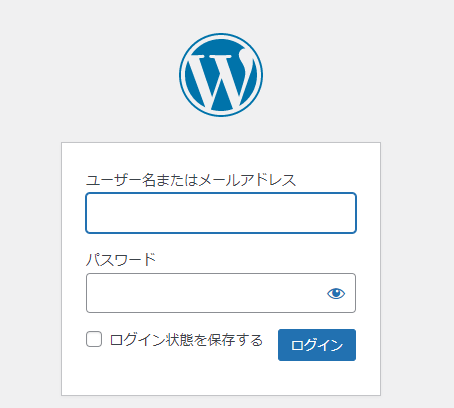Click the WordPress logo
454x408 pixels.
pos(221,75)
